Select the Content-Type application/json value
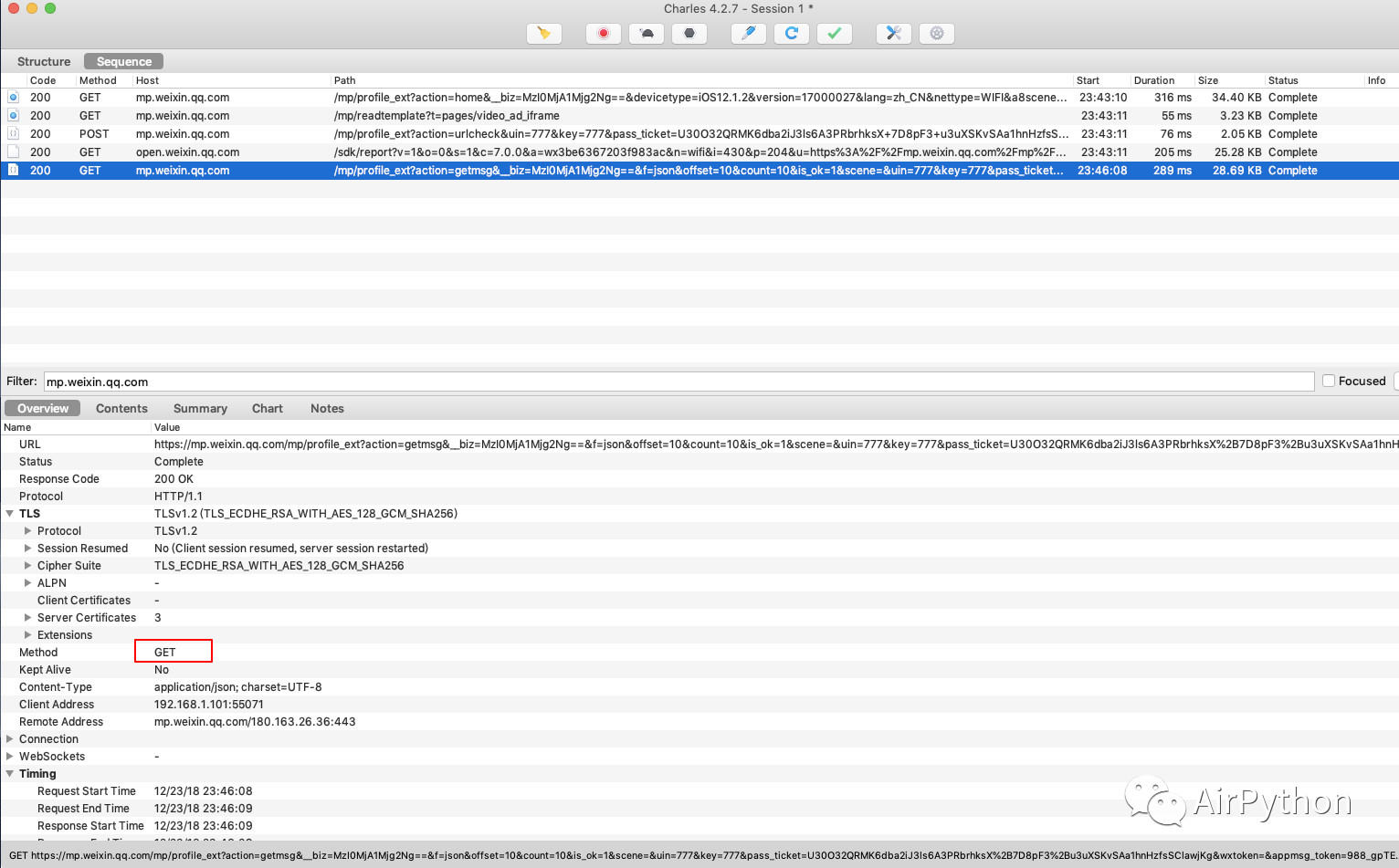1399x868 pixels. tap(237, 687)
